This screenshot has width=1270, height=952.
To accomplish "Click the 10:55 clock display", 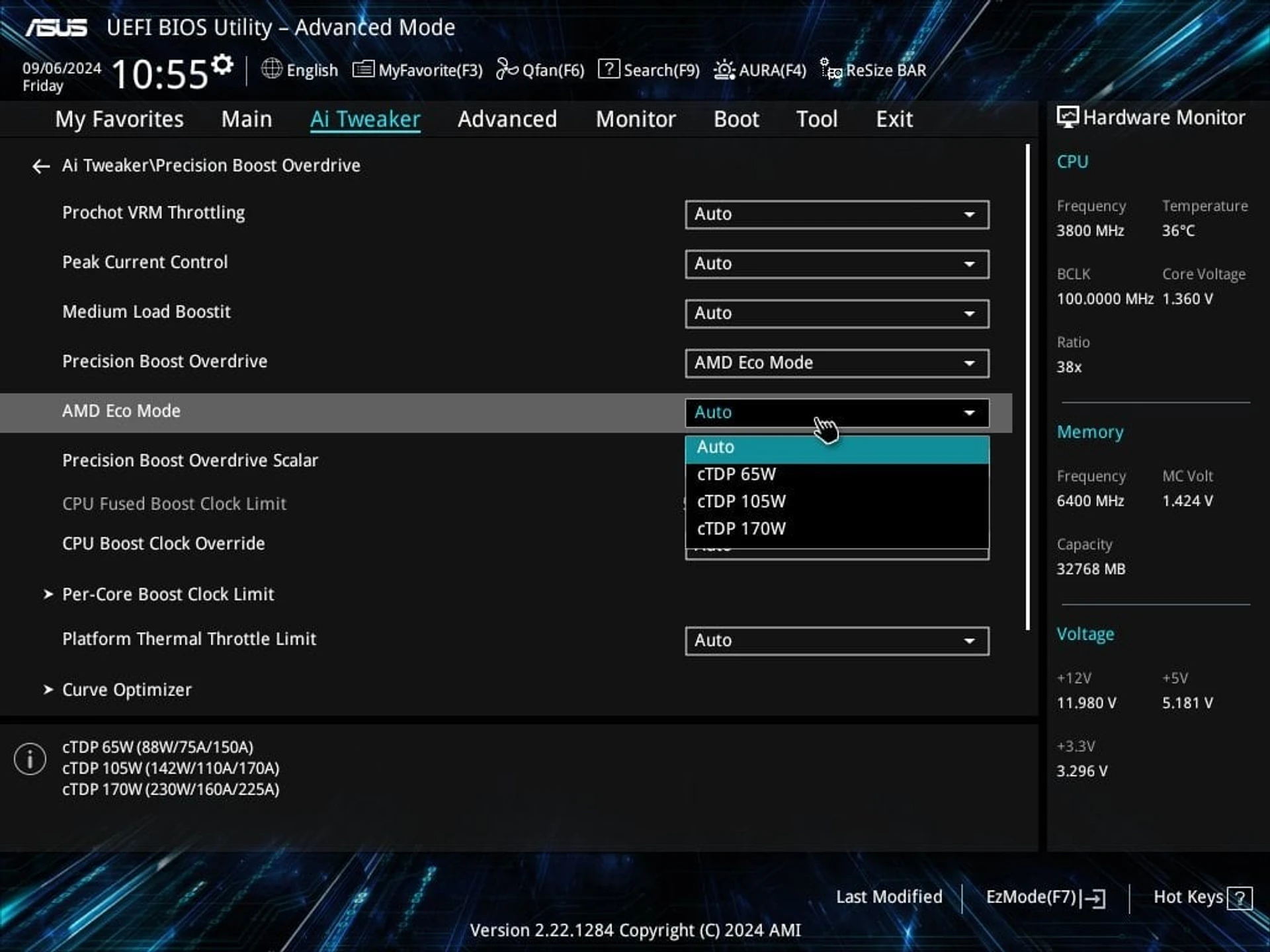I will tap(159, 74).
